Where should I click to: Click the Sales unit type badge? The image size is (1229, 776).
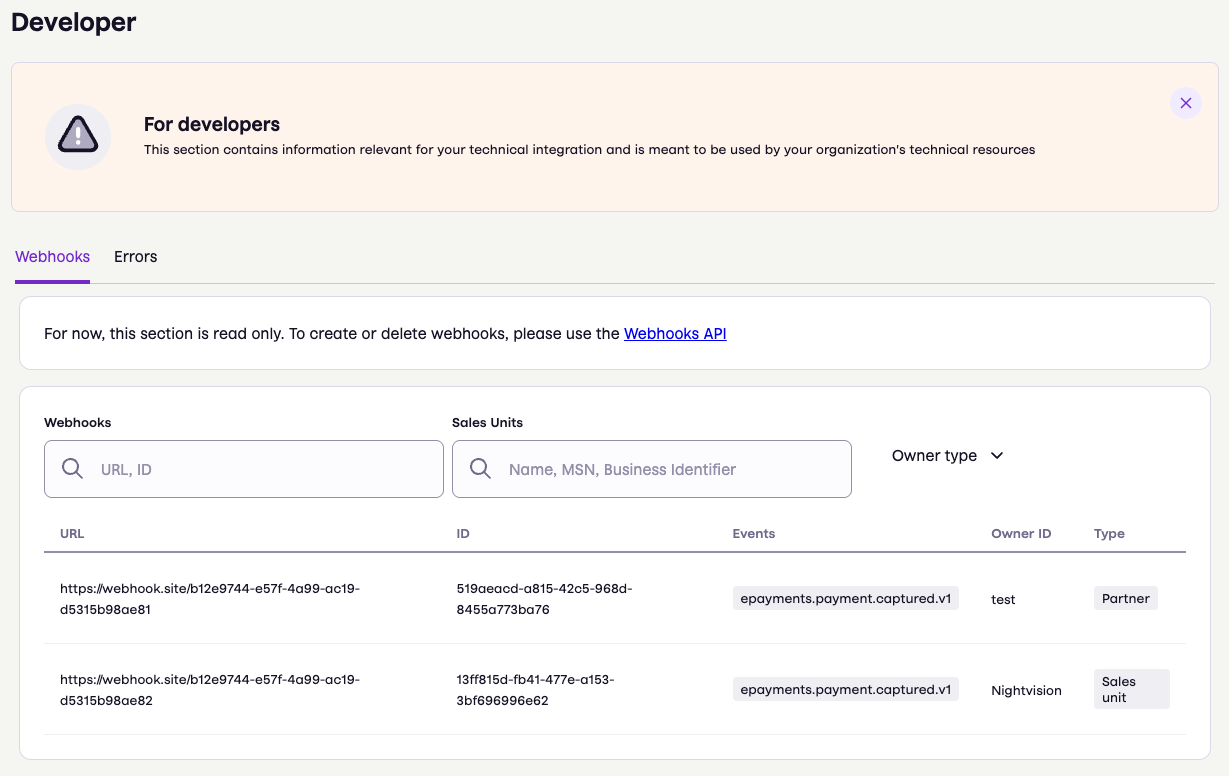point(1131,689)
